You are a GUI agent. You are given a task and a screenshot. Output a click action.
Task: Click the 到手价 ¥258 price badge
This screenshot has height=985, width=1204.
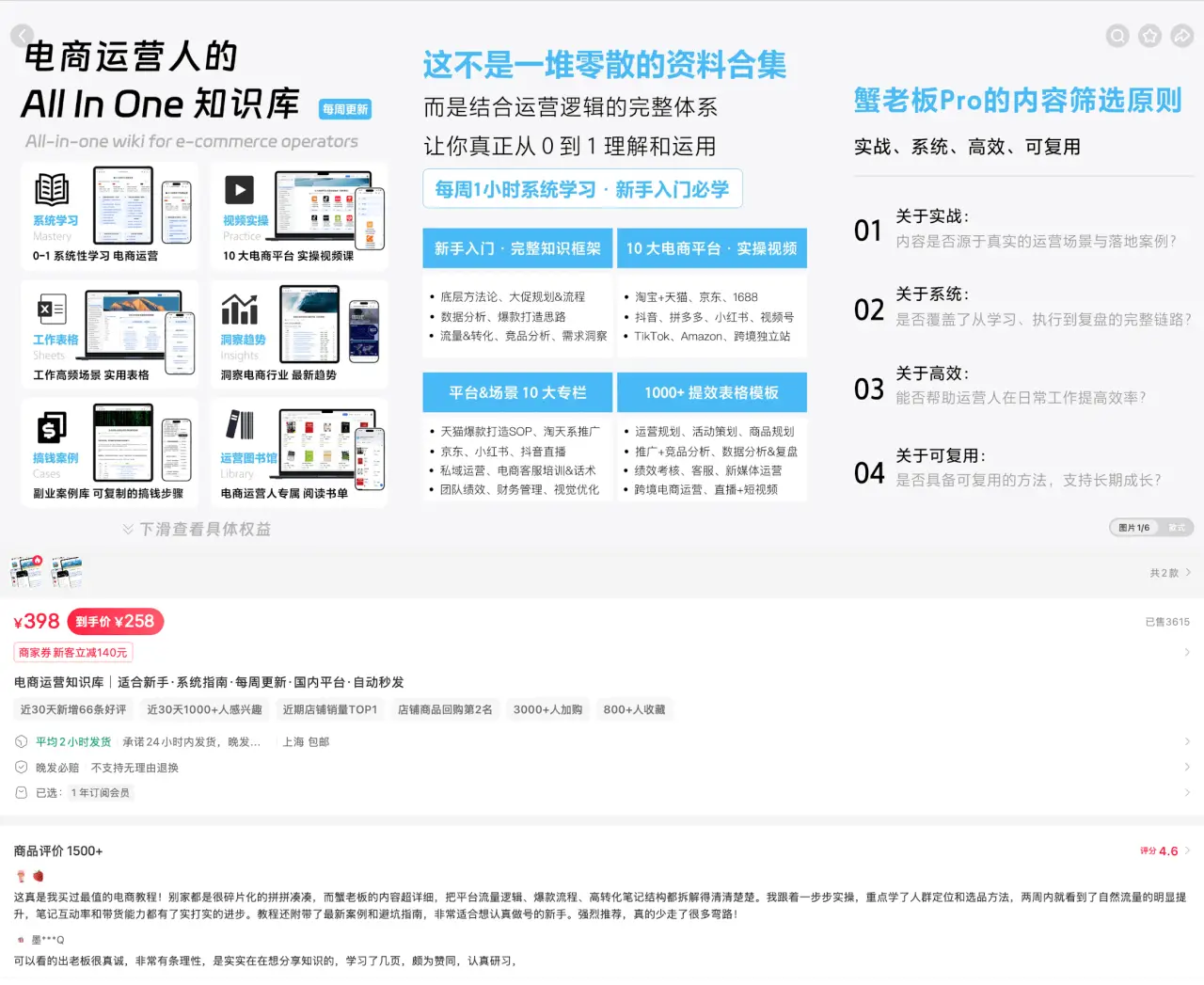[x=116, y=622]
